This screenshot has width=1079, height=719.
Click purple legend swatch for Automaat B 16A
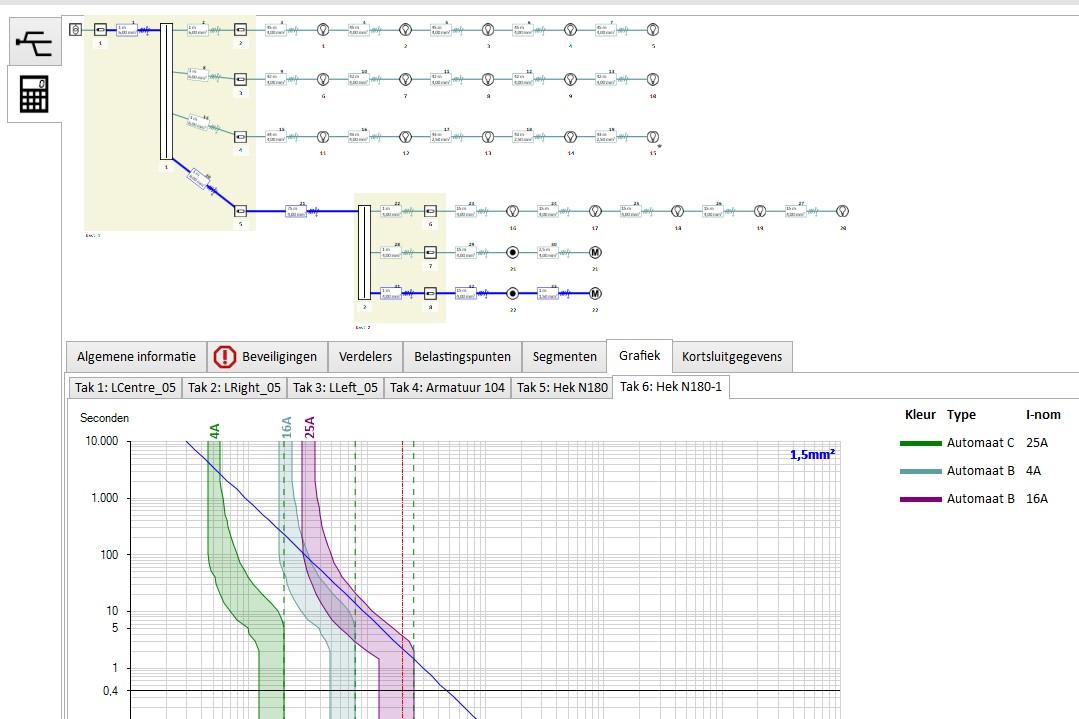(920, 499)
